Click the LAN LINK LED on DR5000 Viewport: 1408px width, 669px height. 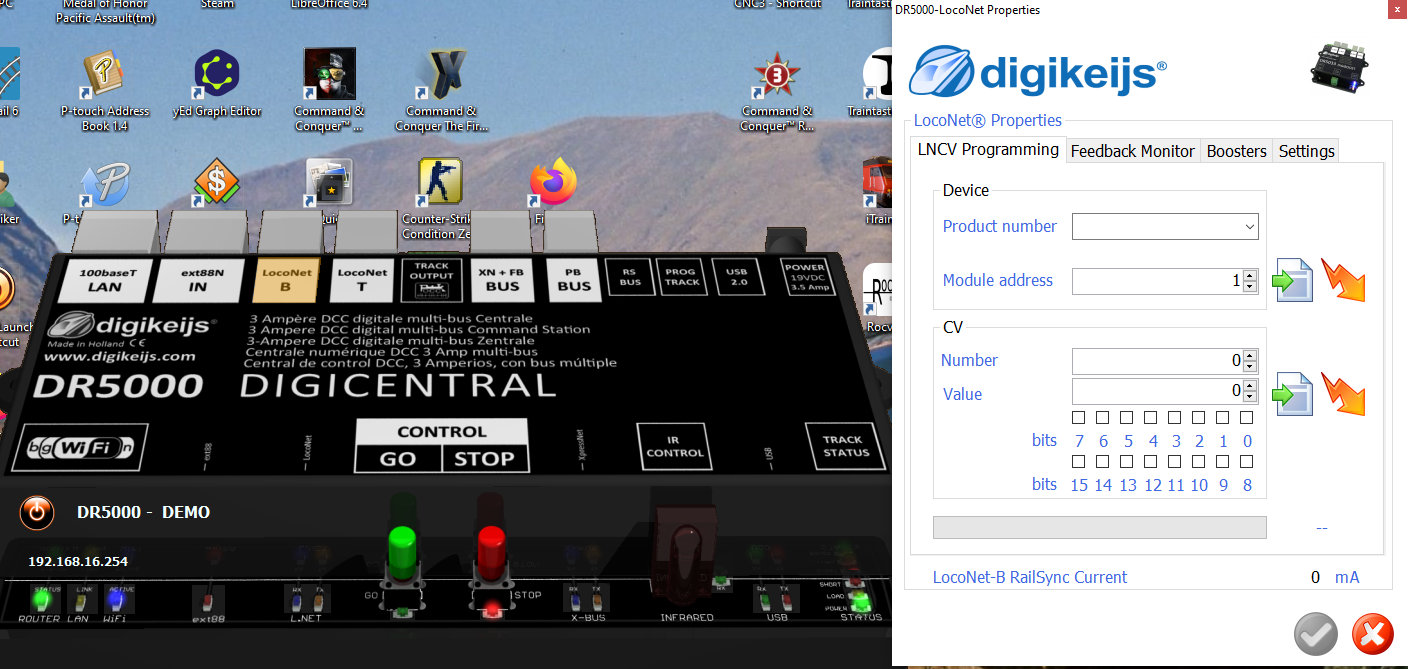tap(81, 602)
